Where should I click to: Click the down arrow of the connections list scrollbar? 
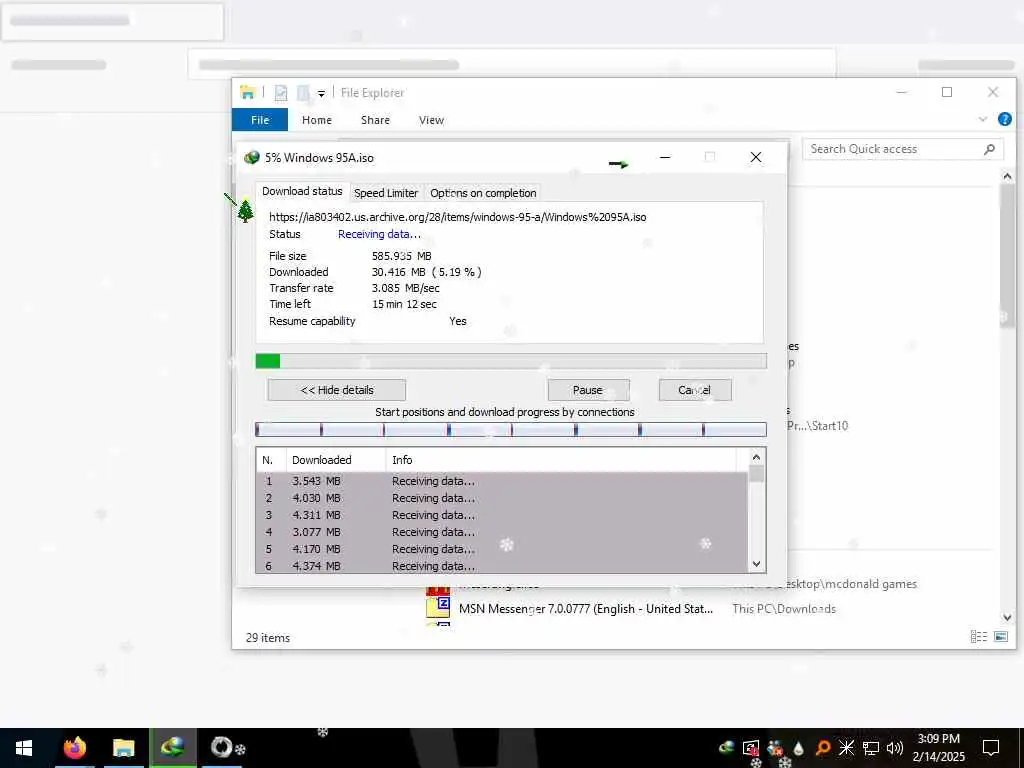click(756, 564)
